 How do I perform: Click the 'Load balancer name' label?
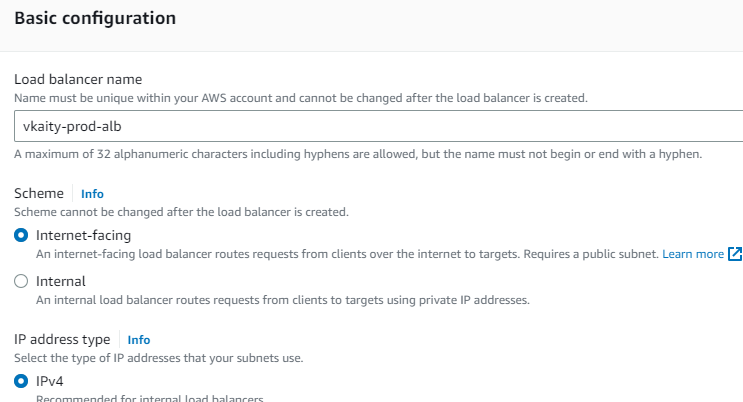(78, 79)
